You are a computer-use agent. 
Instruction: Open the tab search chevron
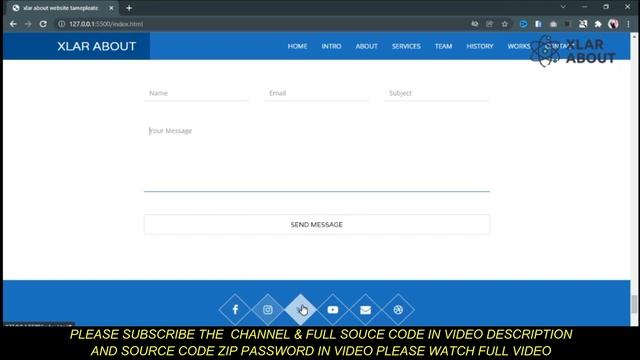(563, 7)
